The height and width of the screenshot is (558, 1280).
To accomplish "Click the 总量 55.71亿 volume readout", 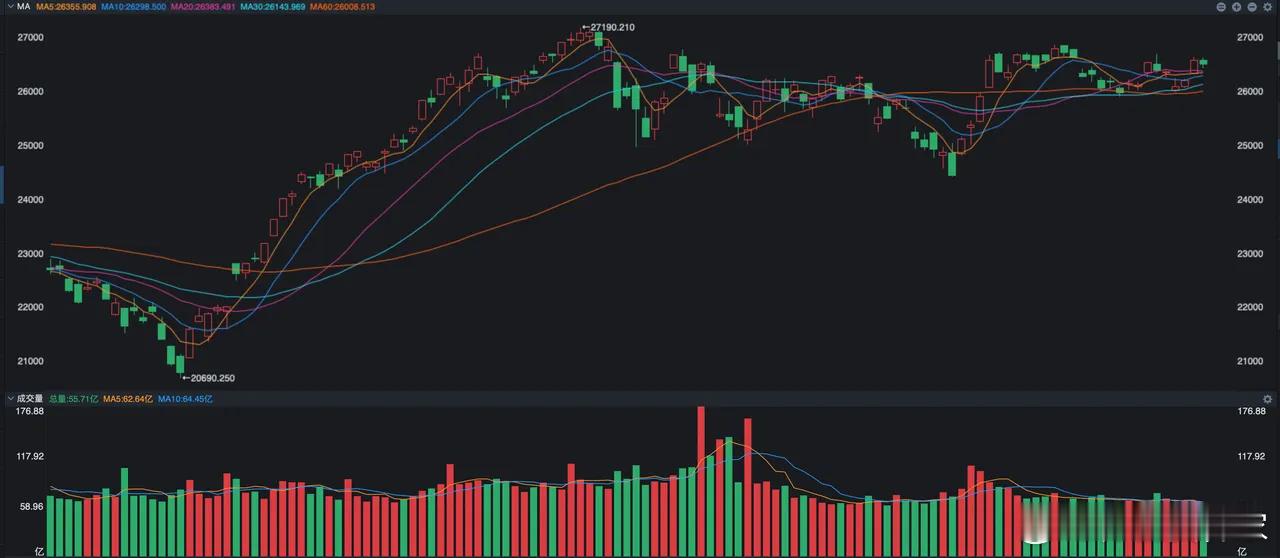I will (x=74, y=398).
